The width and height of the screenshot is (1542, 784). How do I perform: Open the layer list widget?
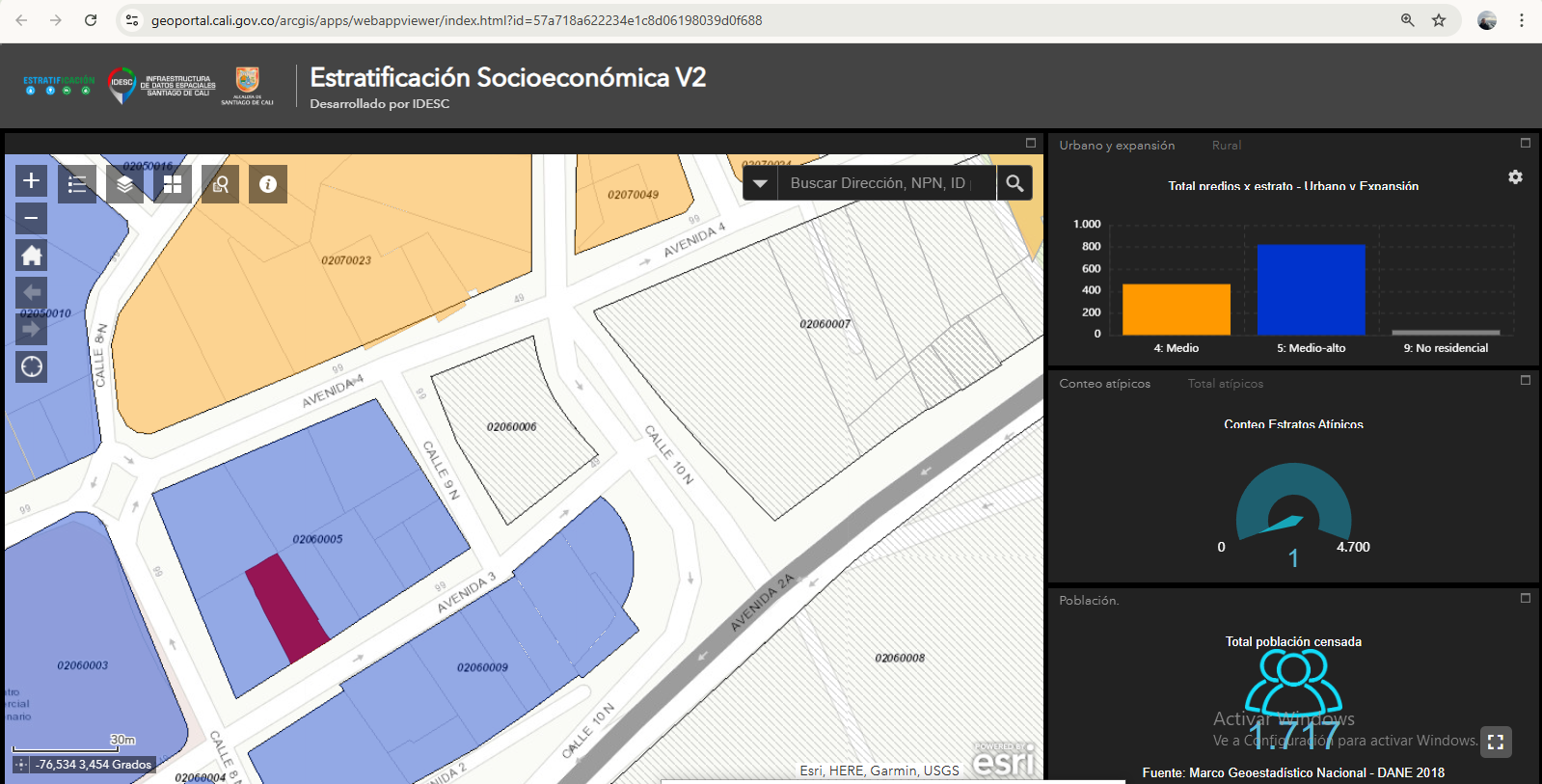pos(124,184)
